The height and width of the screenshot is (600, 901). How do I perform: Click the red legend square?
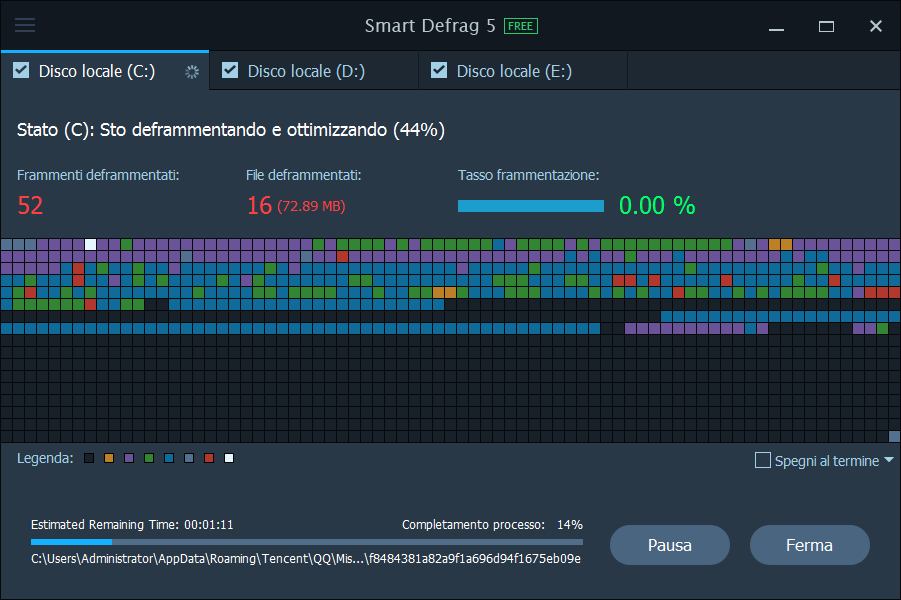coord(209,458)
